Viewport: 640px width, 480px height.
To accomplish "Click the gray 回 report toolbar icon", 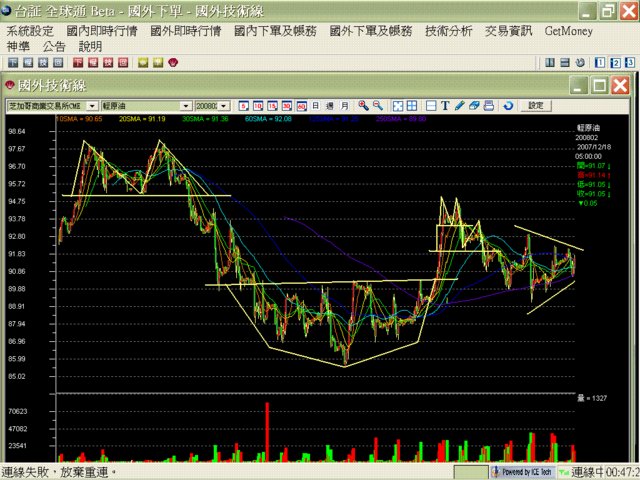I will click(58, 62).
